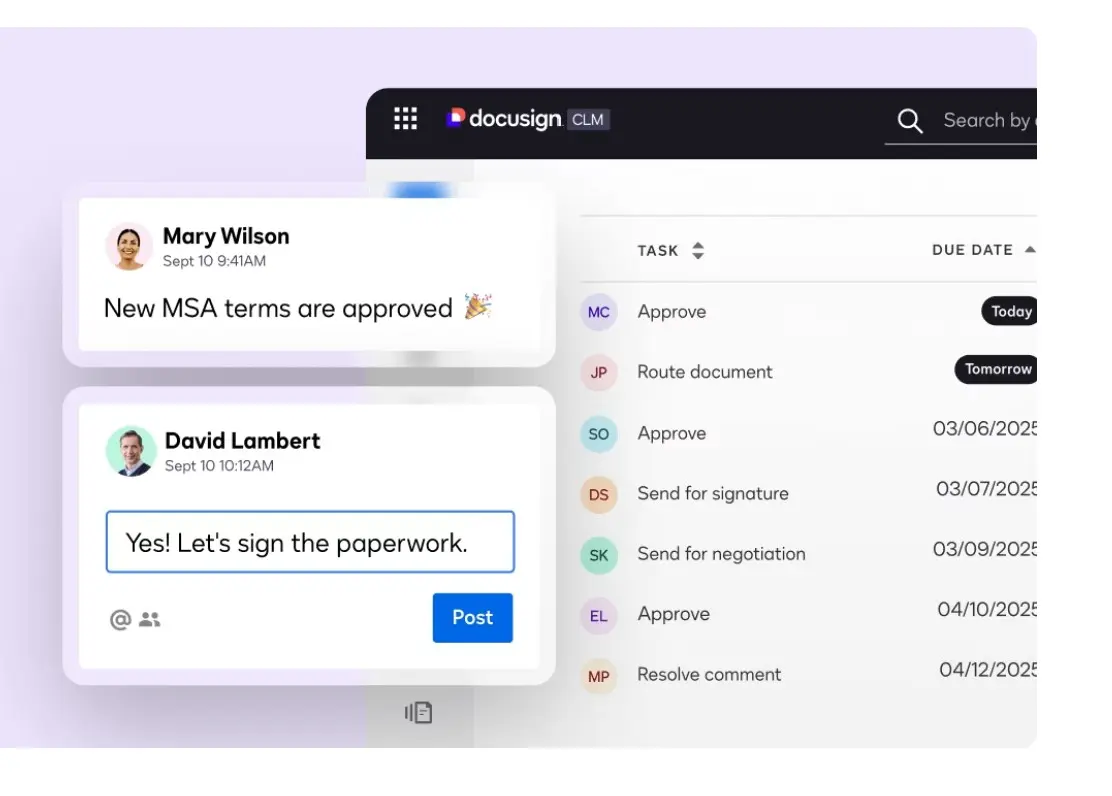Click the add people icon
This screenshot has width=1112, height=796.
150,620
